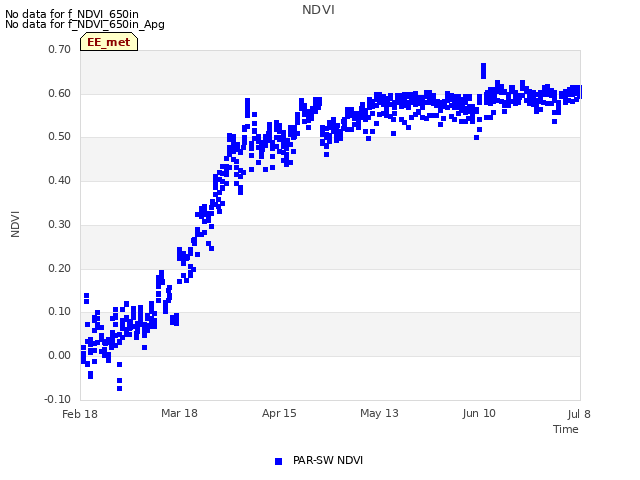
Task: Click the Time x-axis label
Action: click(x=566, y=429)
